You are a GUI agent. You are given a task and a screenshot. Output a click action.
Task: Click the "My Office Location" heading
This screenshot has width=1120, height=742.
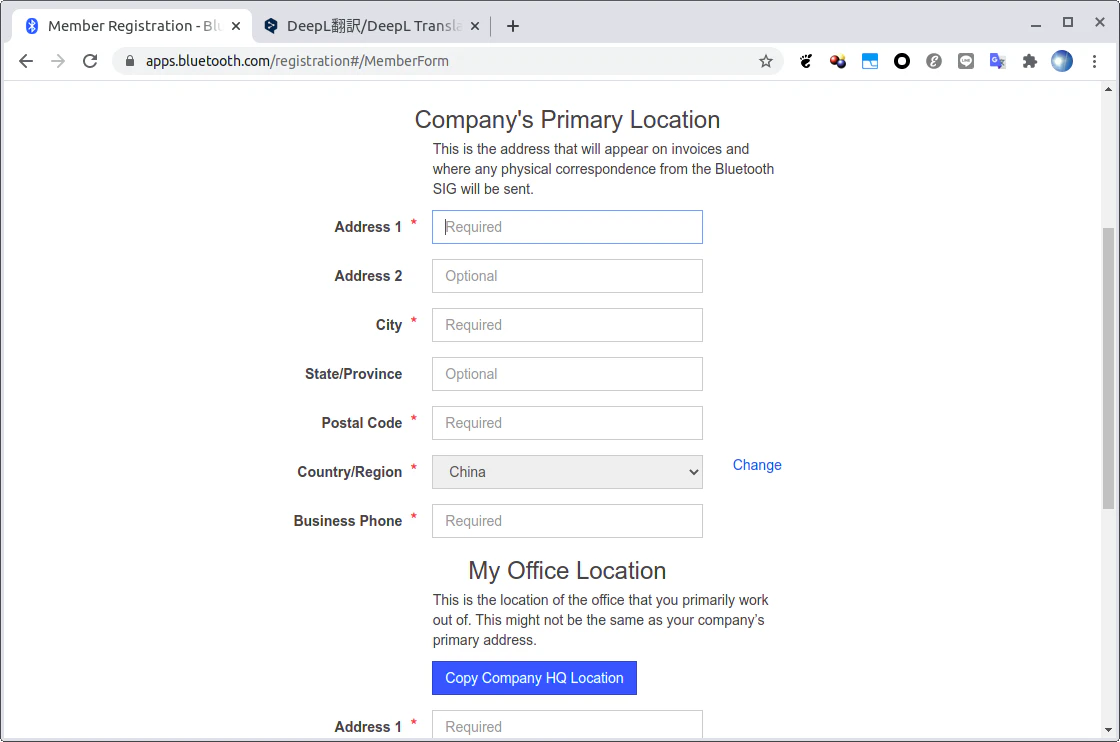click(x=567, y=571)
